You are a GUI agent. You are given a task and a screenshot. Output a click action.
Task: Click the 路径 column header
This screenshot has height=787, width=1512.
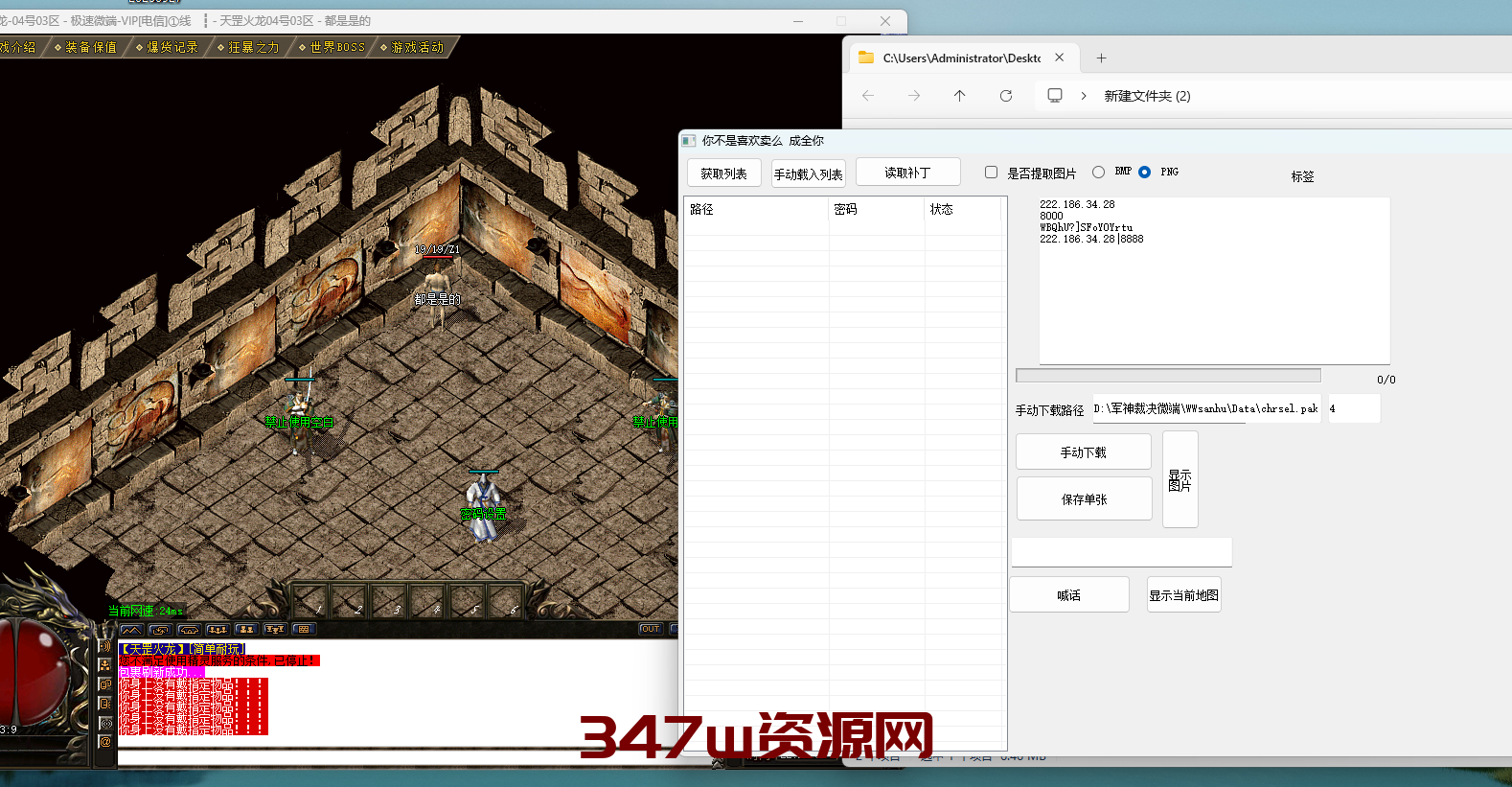coord(756,209)
